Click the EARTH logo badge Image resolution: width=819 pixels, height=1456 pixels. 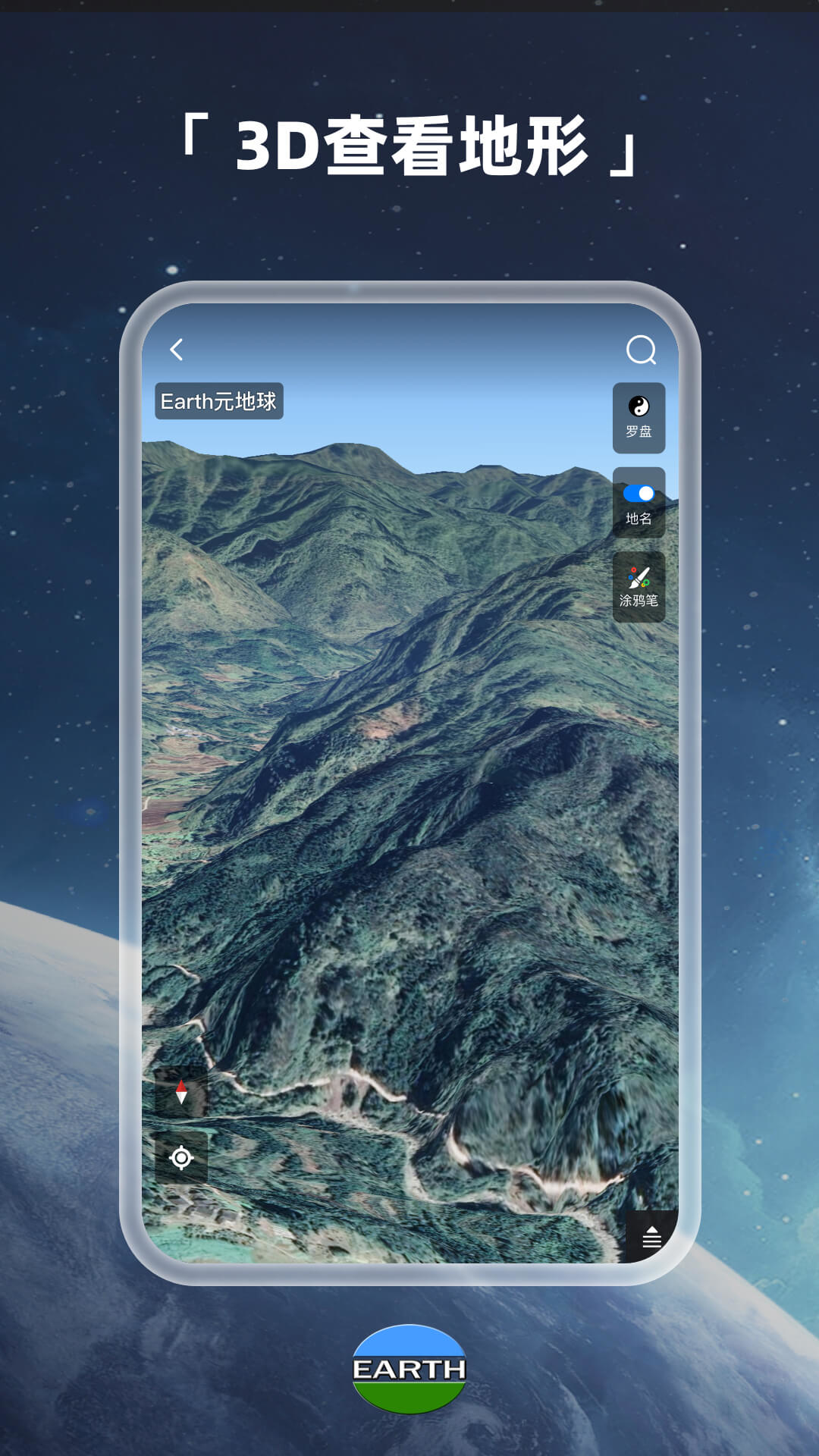point(409,1369)
